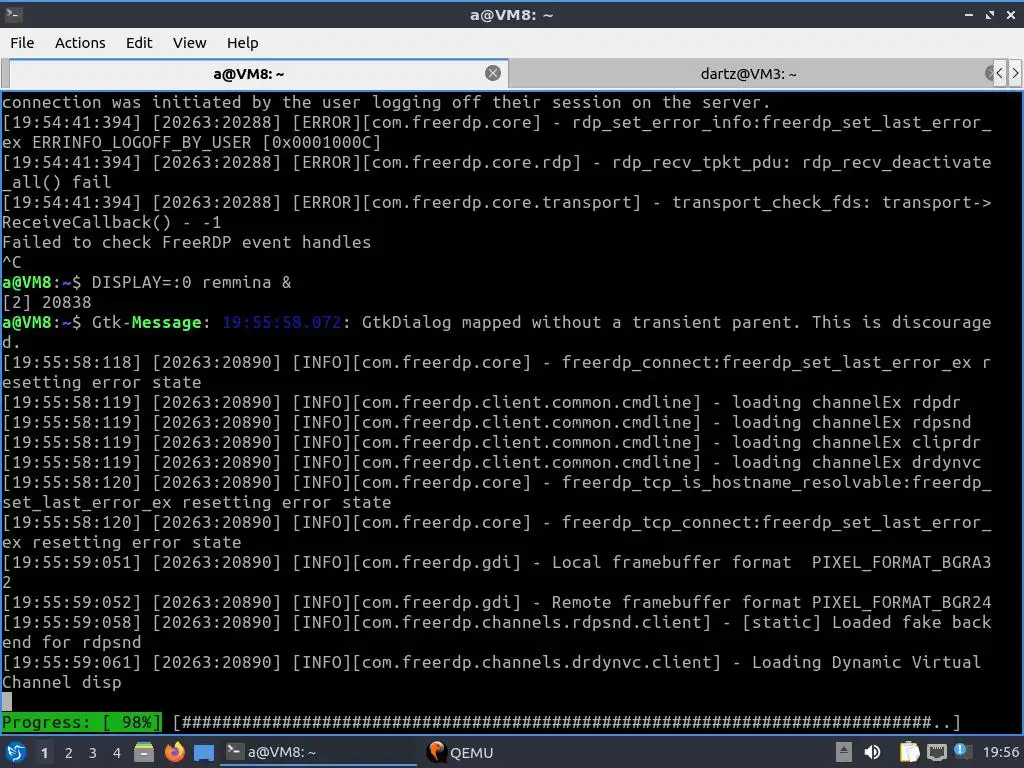Click the terminal cursor block

click(7, 702)
